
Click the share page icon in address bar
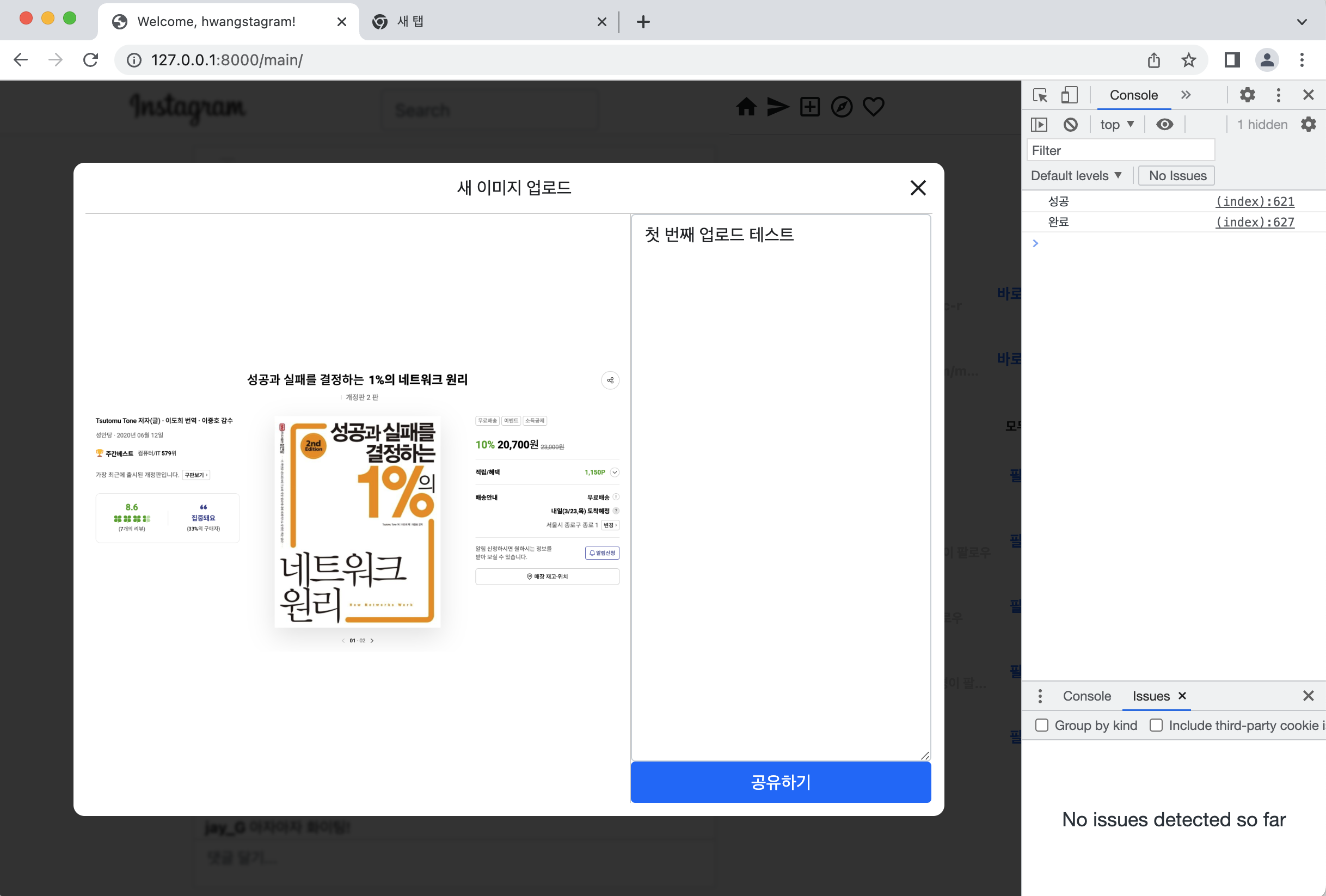(x=1153, y=60)
